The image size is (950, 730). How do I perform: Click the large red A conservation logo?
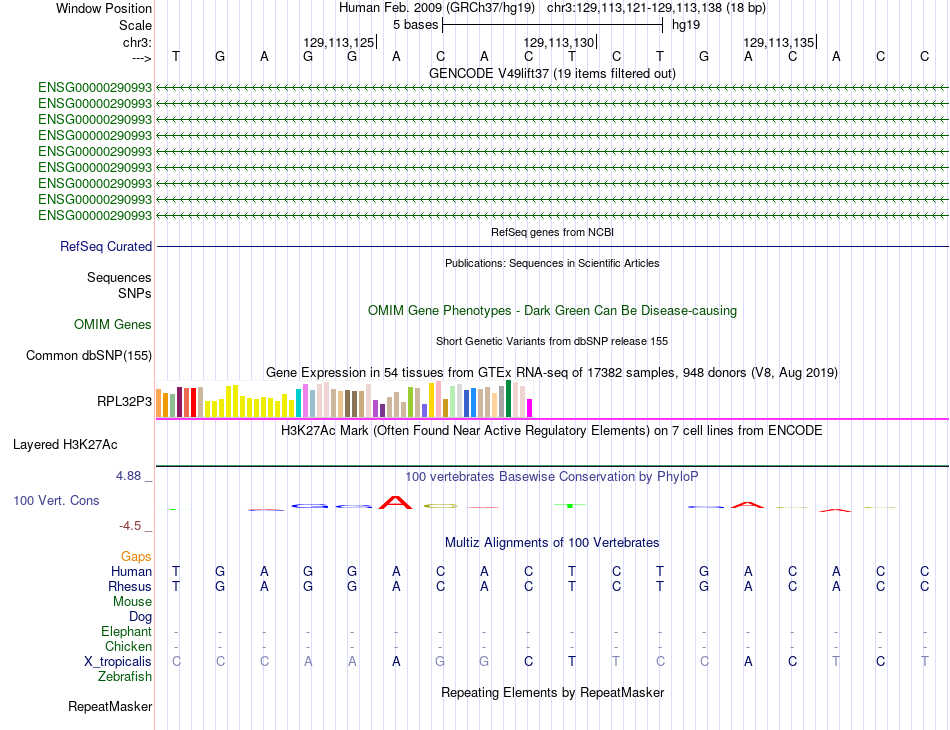coord(395,502)
